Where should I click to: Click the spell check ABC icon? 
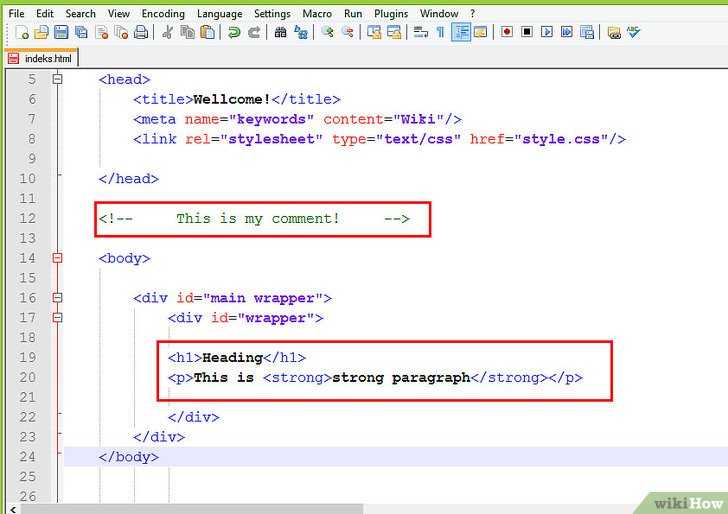pyautogui.click(x=633, y=32)
